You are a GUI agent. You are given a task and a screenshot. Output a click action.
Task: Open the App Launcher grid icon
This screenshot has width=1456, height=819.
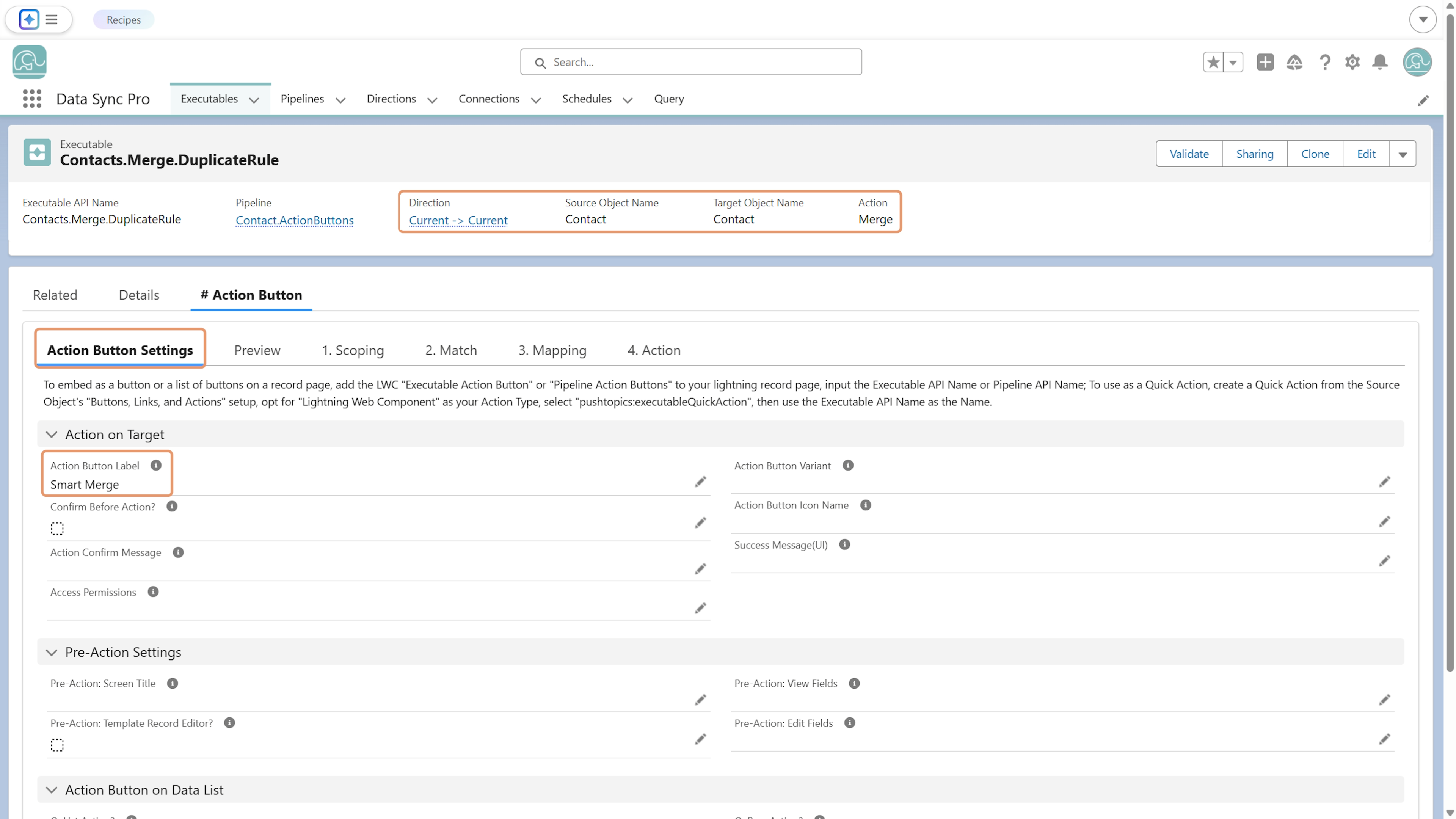[x=32, y=99]
